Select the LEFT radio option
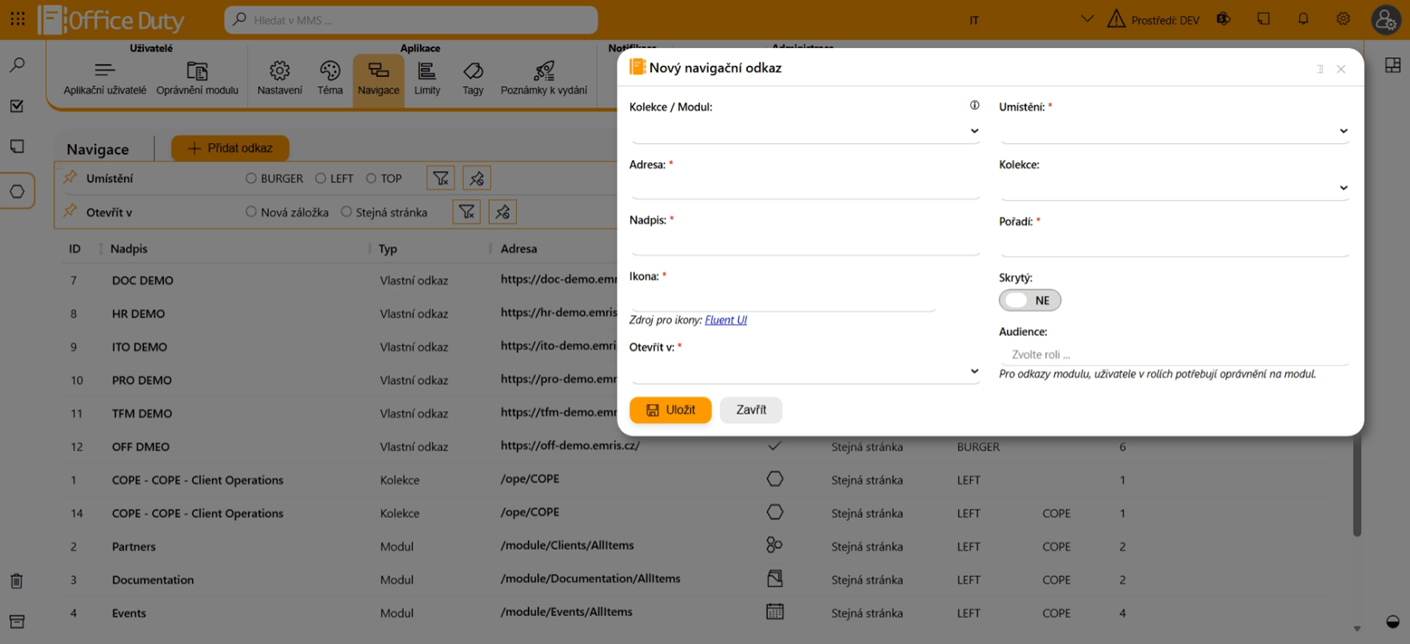The height and width of the screenshot is (644, 1410). pos(320,179)
